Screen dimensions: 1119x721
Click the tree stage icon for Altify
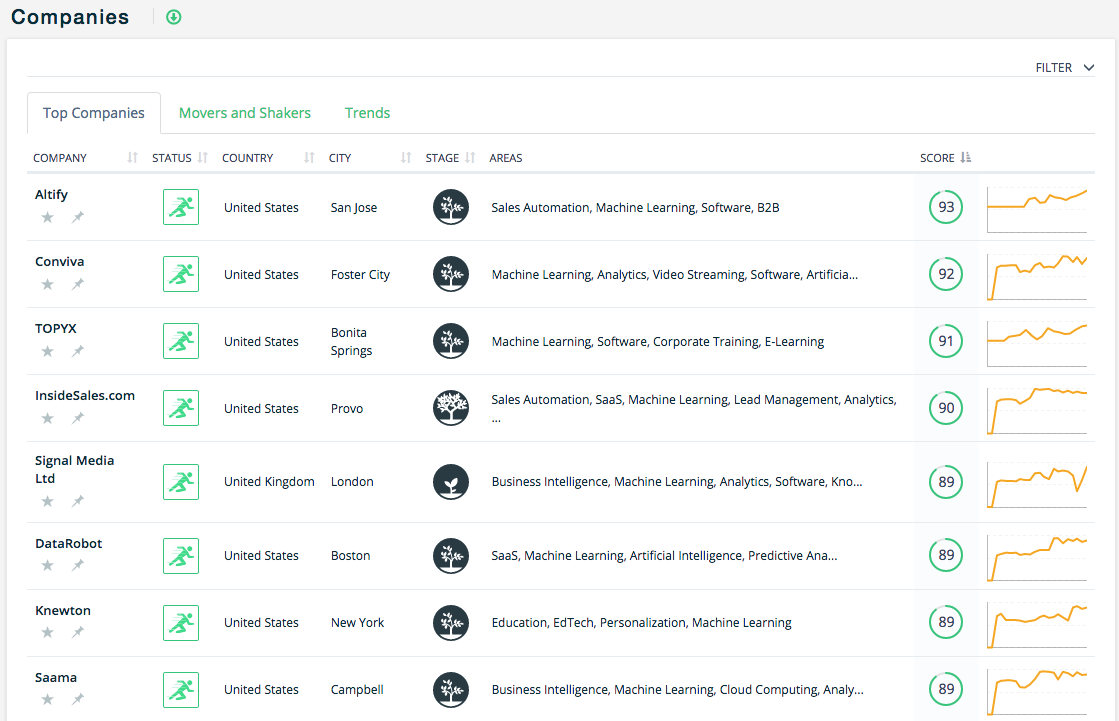[451, 207]
